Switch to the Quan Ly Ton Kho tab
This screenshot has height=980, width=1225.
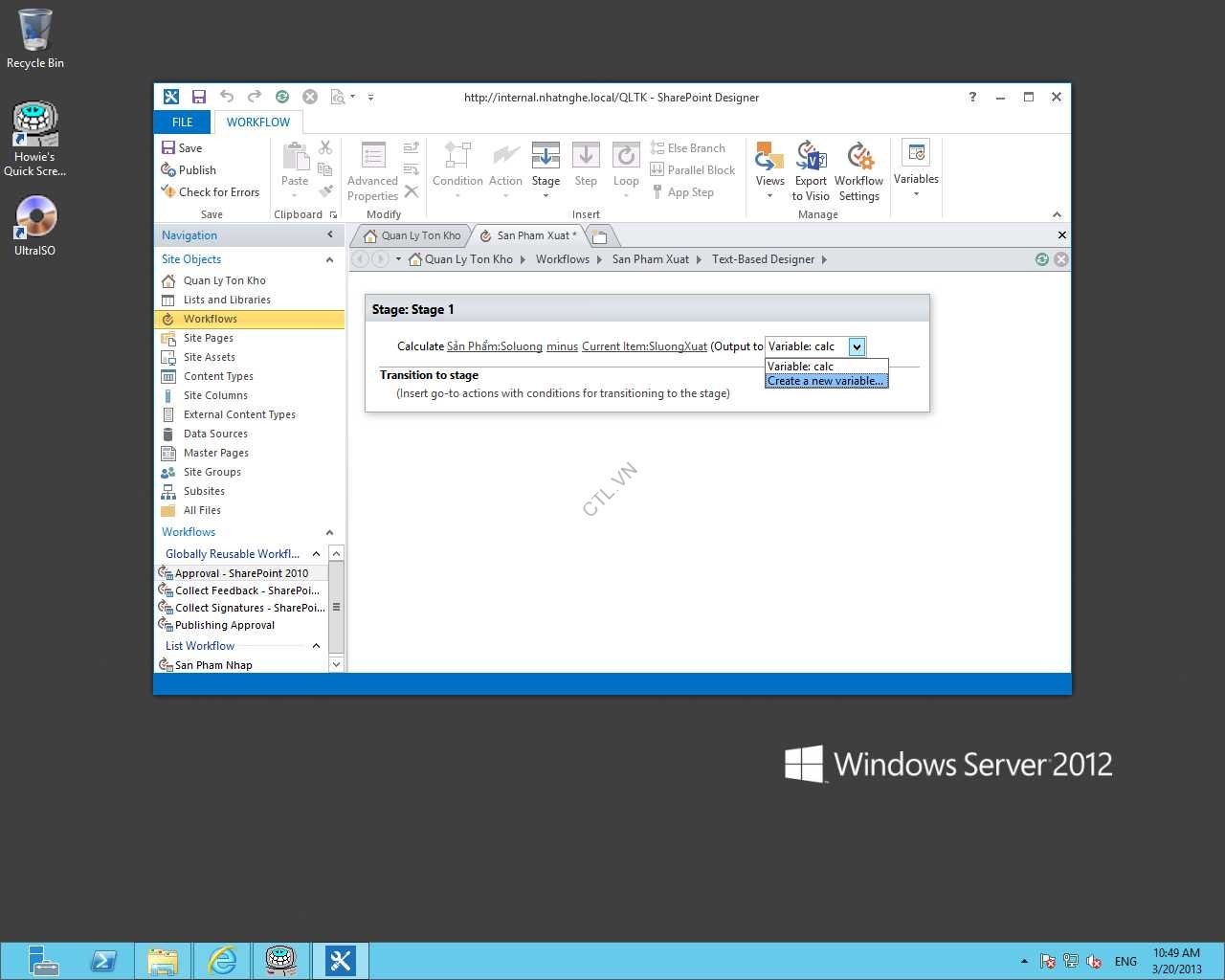click(x=412, y=235)
